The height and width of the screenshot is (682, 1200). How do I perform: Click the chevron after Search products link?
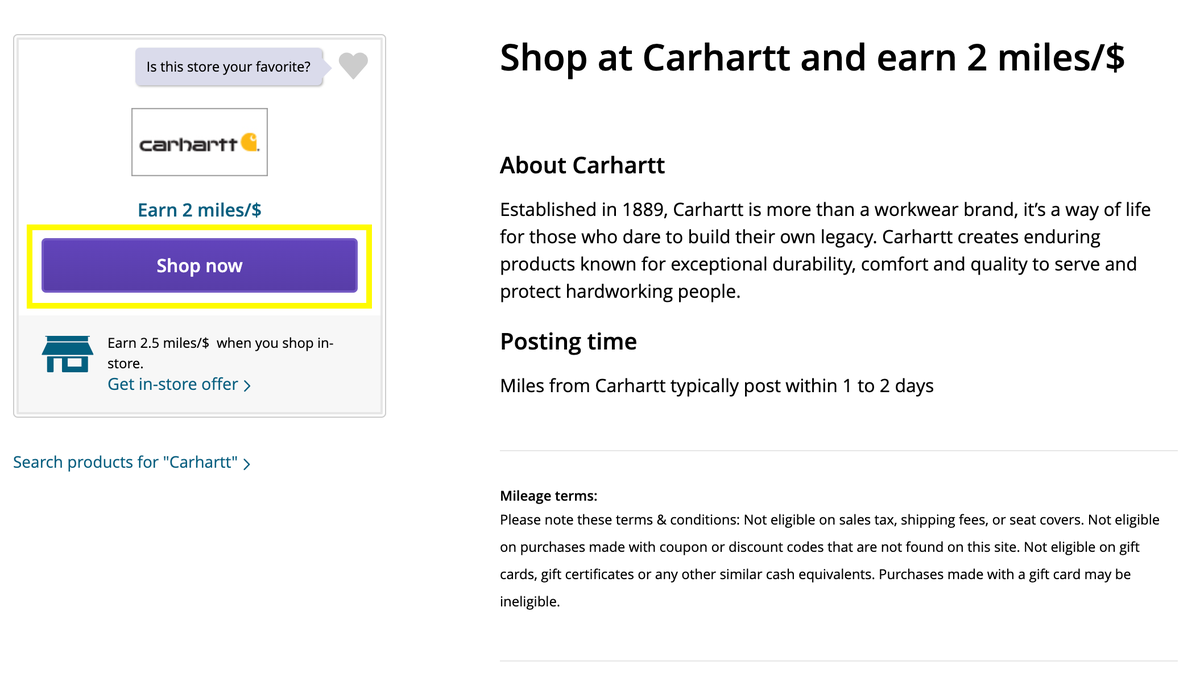[247, 463]
